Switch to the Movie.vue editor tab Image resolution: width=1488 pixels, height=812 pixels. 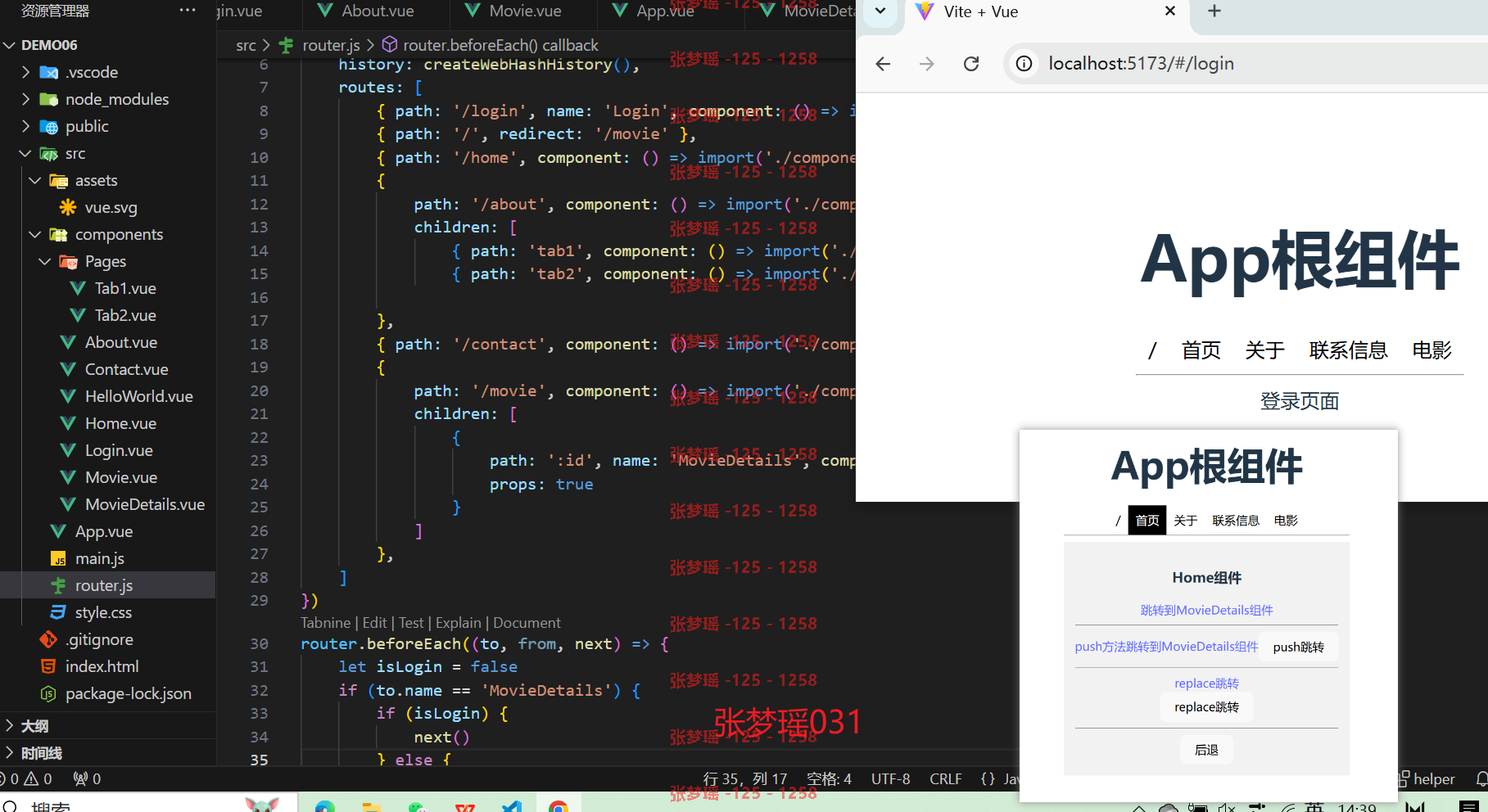point(523,11)
